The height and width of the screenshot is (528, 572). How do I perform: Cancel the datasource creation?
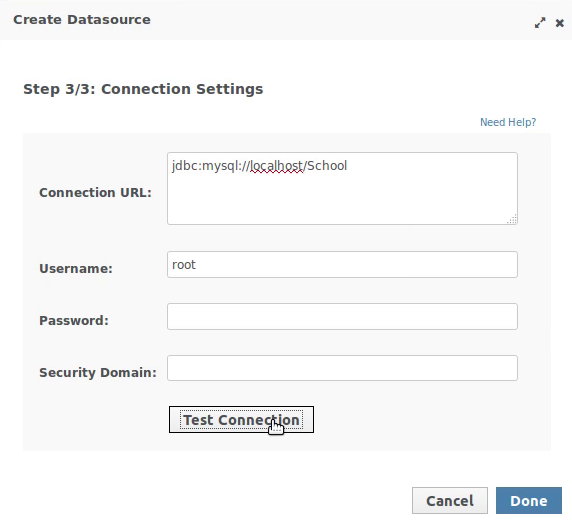pos(450,501)
